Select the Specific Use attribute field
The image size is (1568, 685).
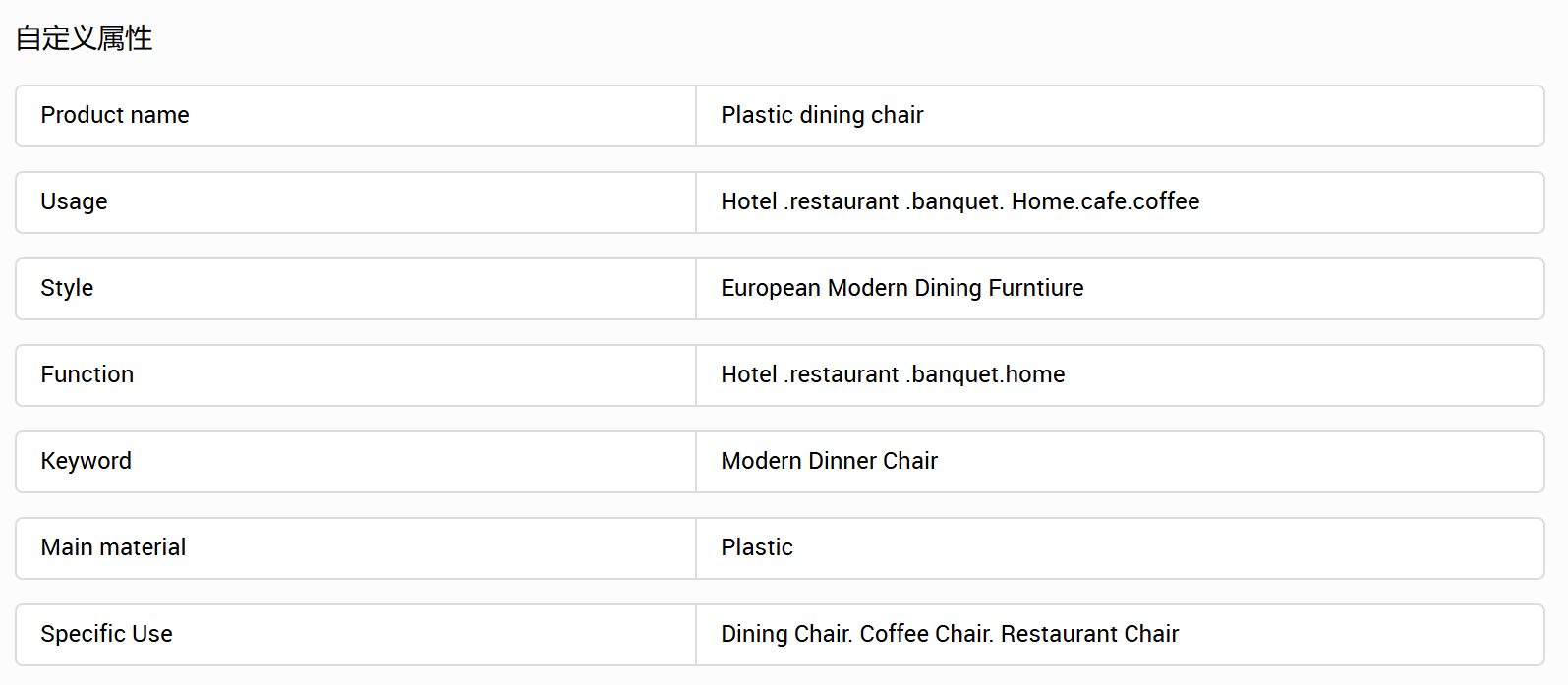[x=356, y=635]
